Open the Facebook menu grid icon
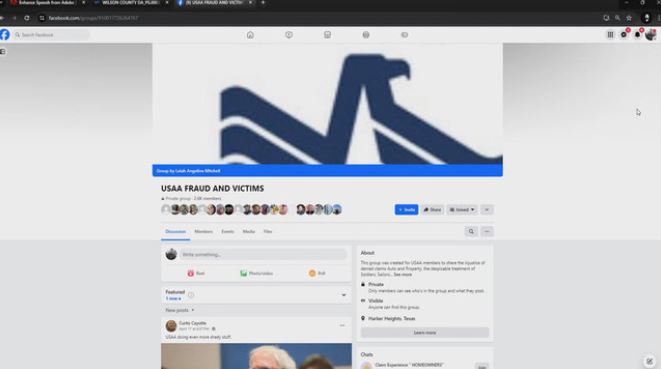Image resolution: width=661 pixels, height=369 pixels. coord(610,35)
